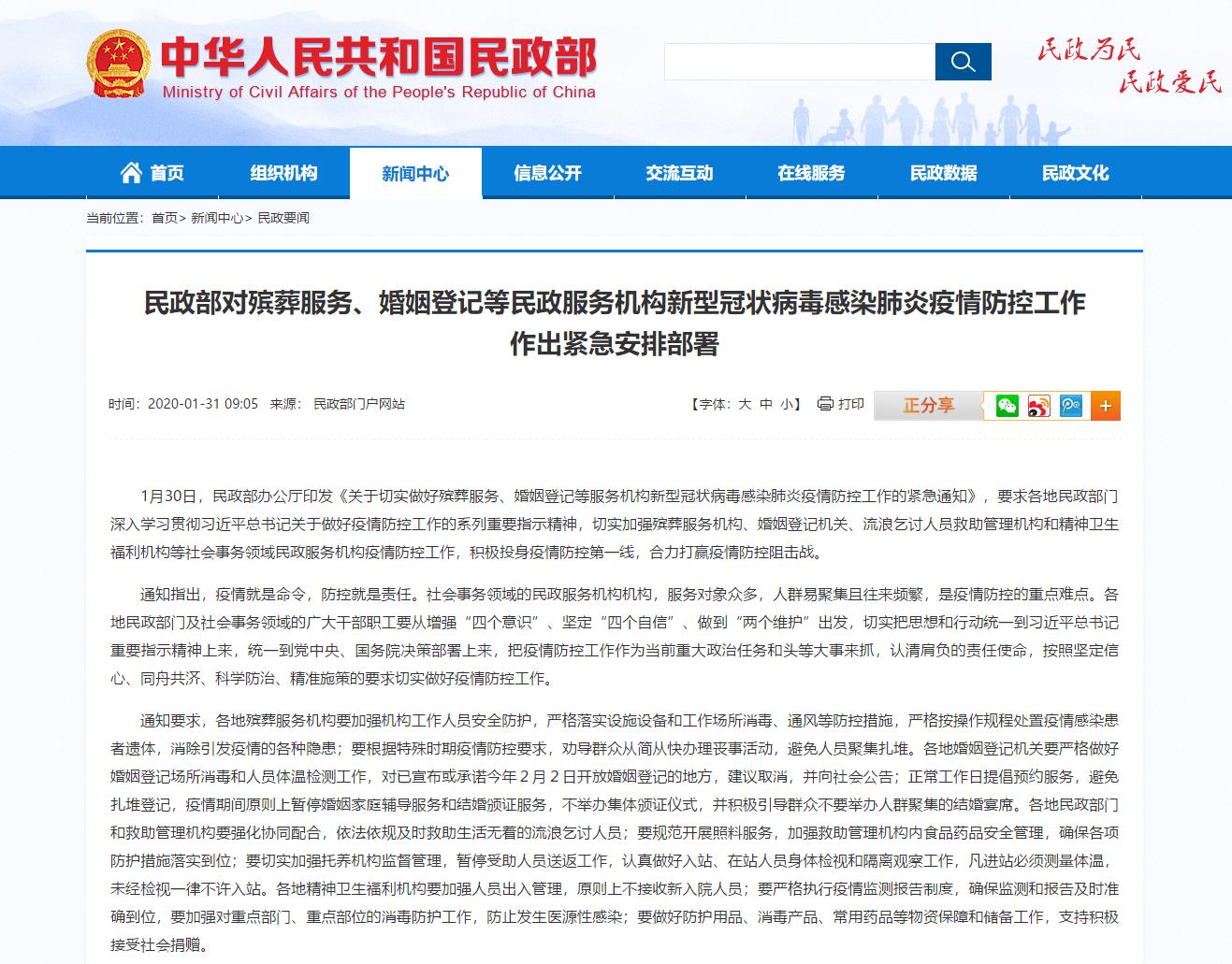Share article via WeChat icon
The image size is (1232, 964).
click(x=1007, y=406)
